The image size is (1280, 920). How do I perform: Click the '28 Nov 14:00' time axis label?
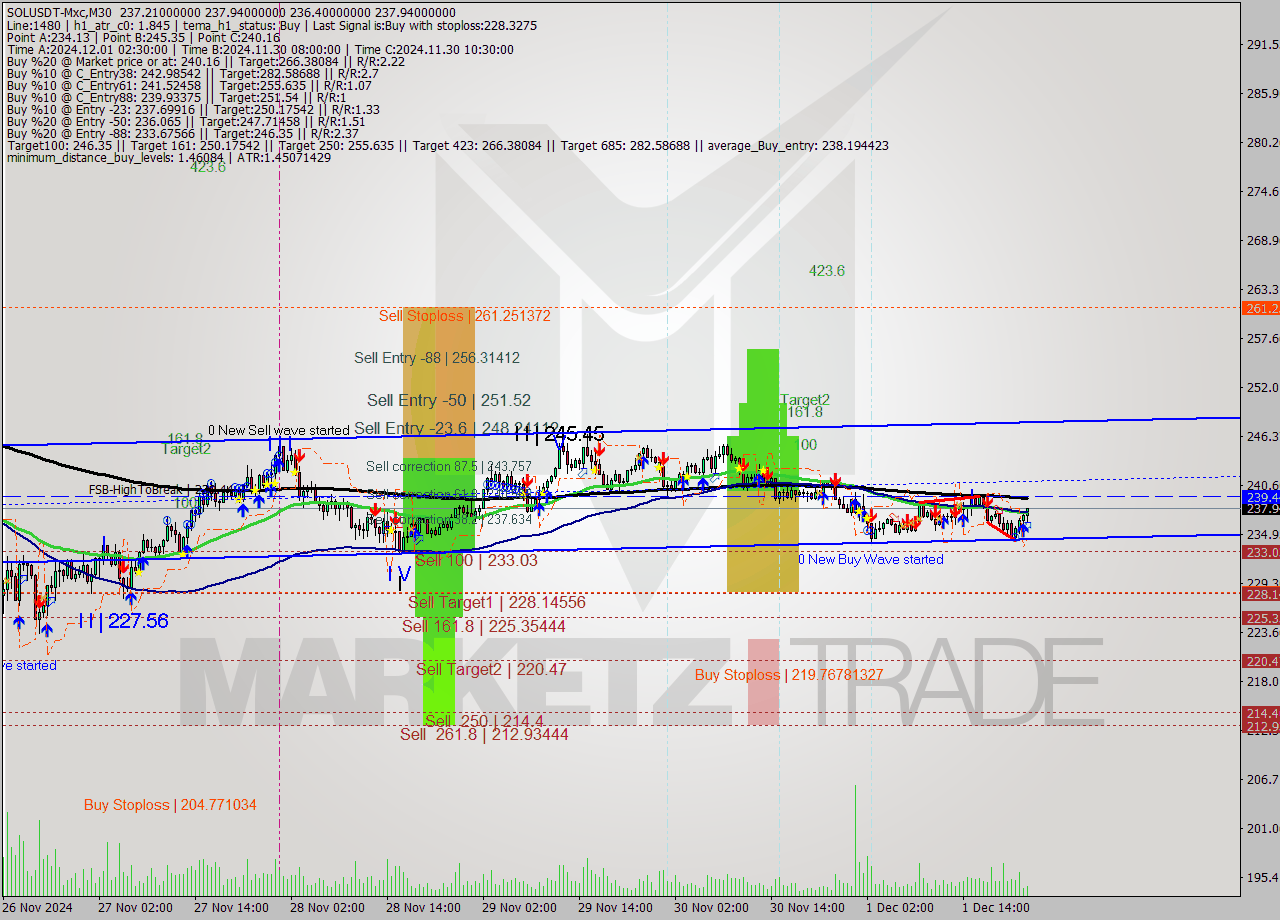[x=424, y=908]
